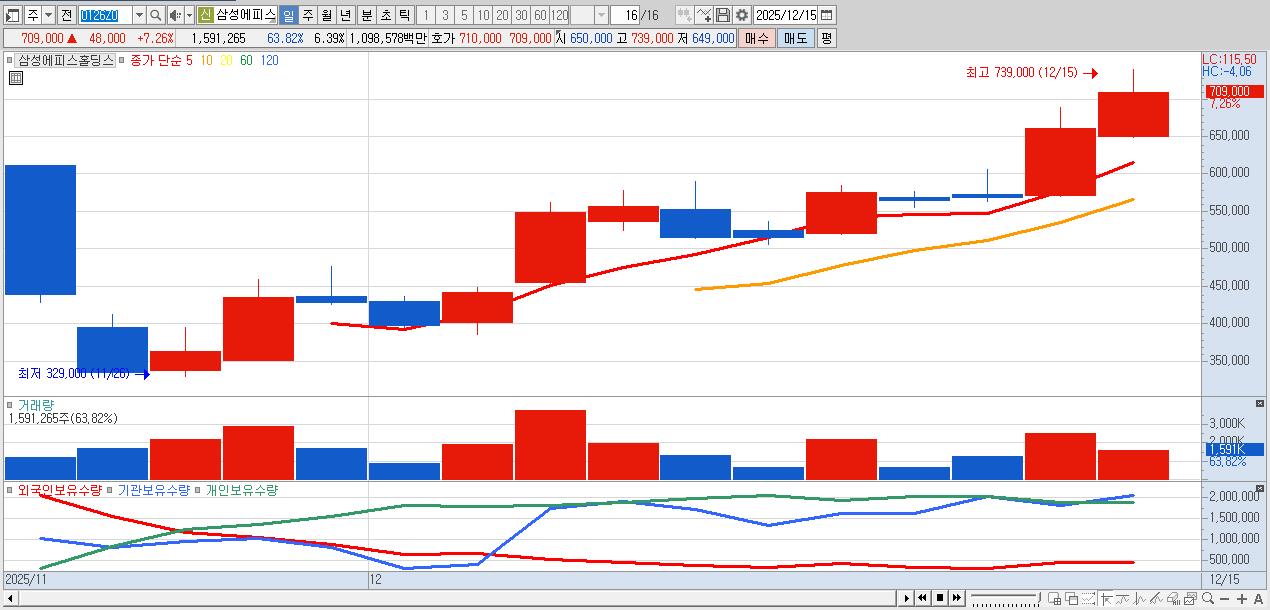The image size is (1270, 610).
Task: Open the combo box after interval 120
Action: (x=589, y=15)
